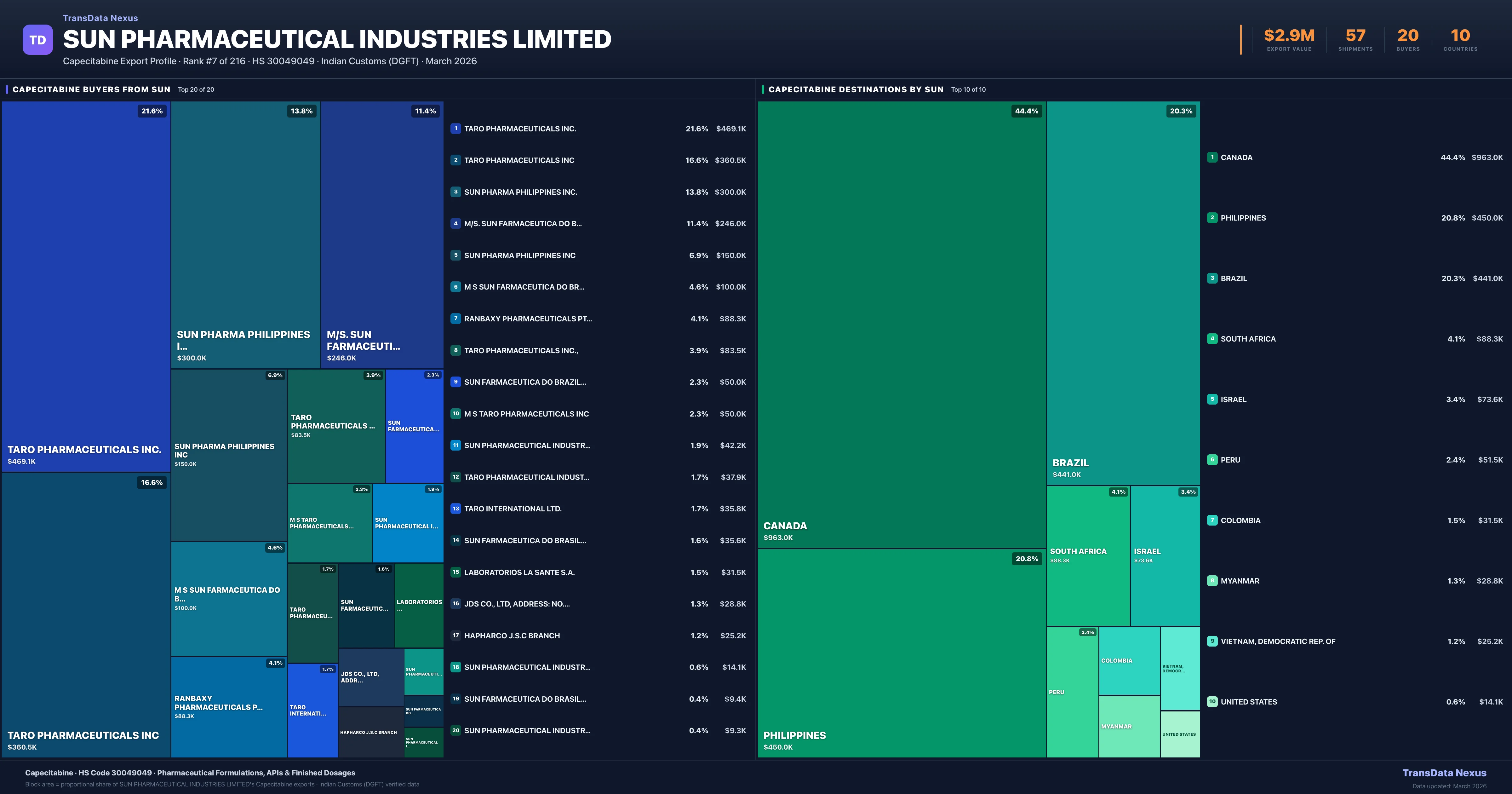Viewport: 1512px width, 794px height.
Task: Click rank 1 badge beside Taro Pharmaceuticals Inc.
Action: pyautogui.click(x=455, y=129)
